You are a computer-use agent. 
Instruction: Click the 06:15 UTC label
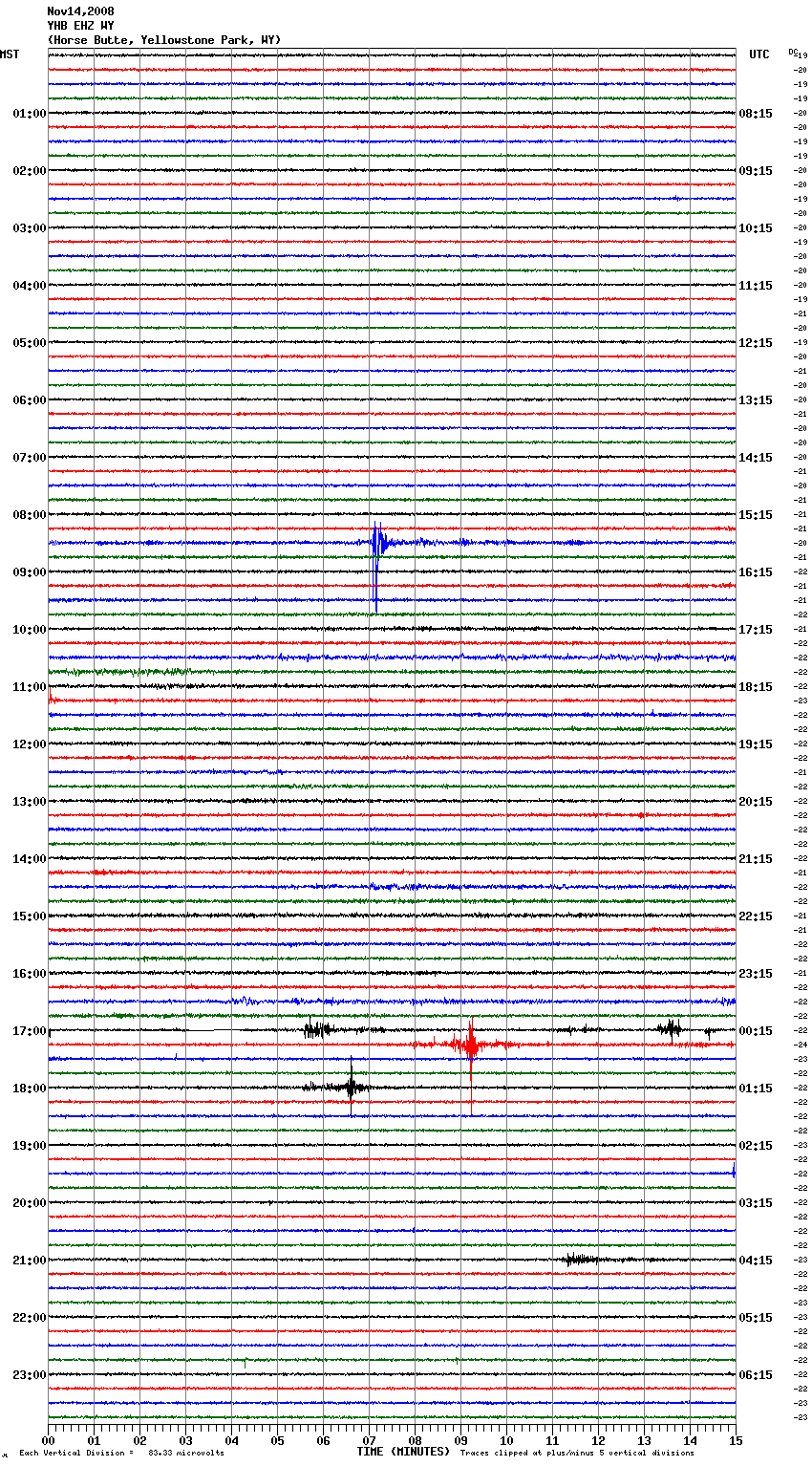(x=756, y=1375)
